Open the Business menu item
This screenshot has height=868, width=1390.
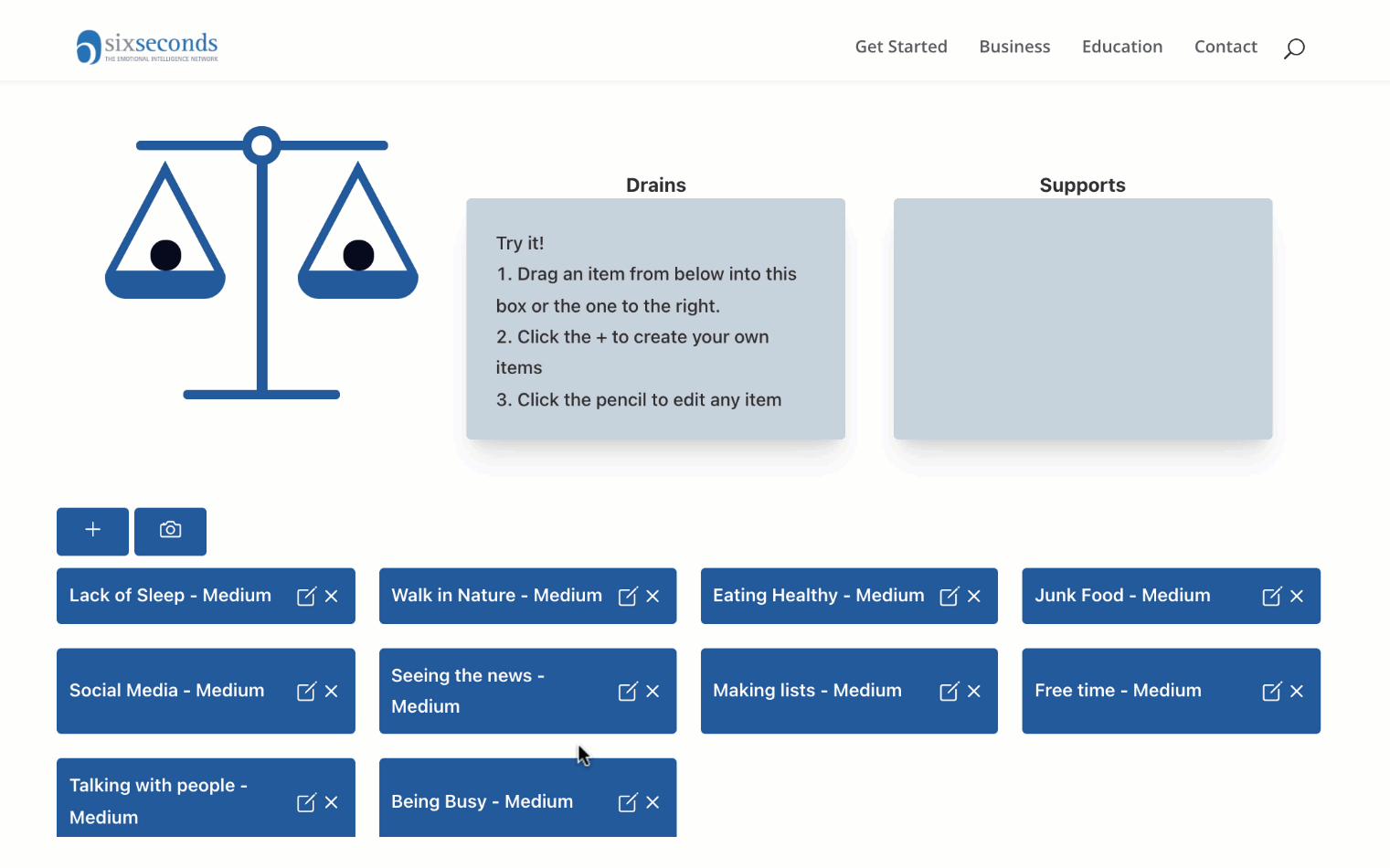tap(1014, 47)
